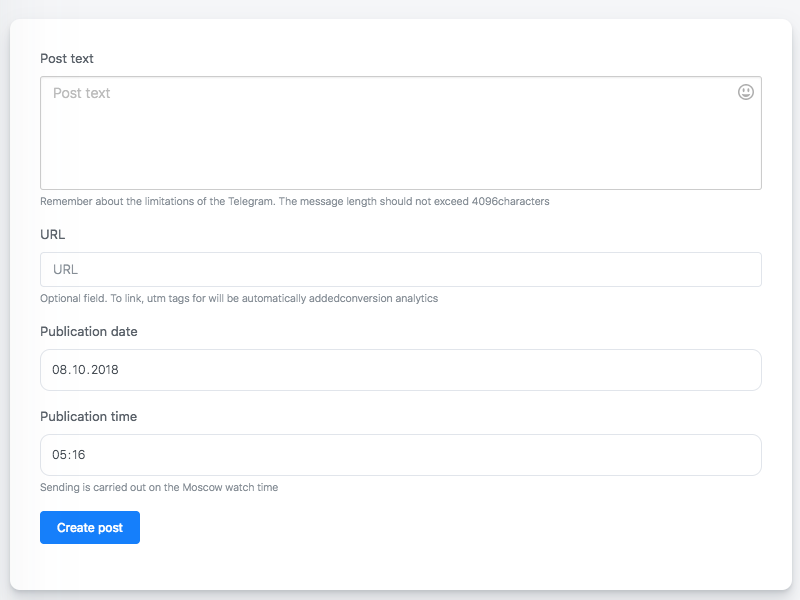Image resolution: width=800 pixels, height=600 pixels.
Task: Select the day "08" in publication date
Action: (60, 370)
